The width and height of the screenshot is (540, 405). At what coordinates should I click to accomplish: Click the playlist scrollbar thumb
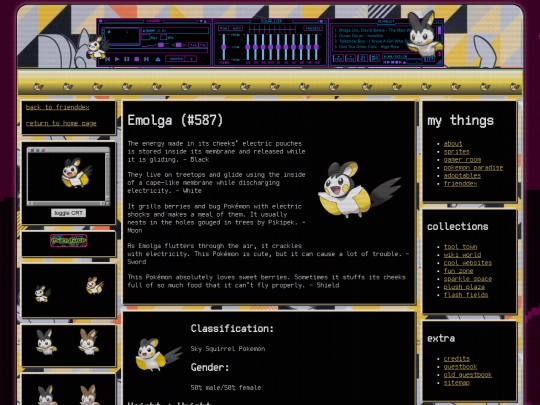point(439,30)
